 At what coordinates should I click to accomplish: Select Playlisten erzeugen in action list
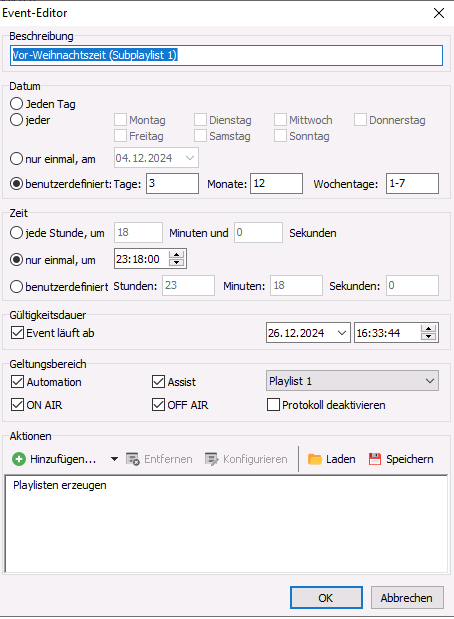click(60, 485)
